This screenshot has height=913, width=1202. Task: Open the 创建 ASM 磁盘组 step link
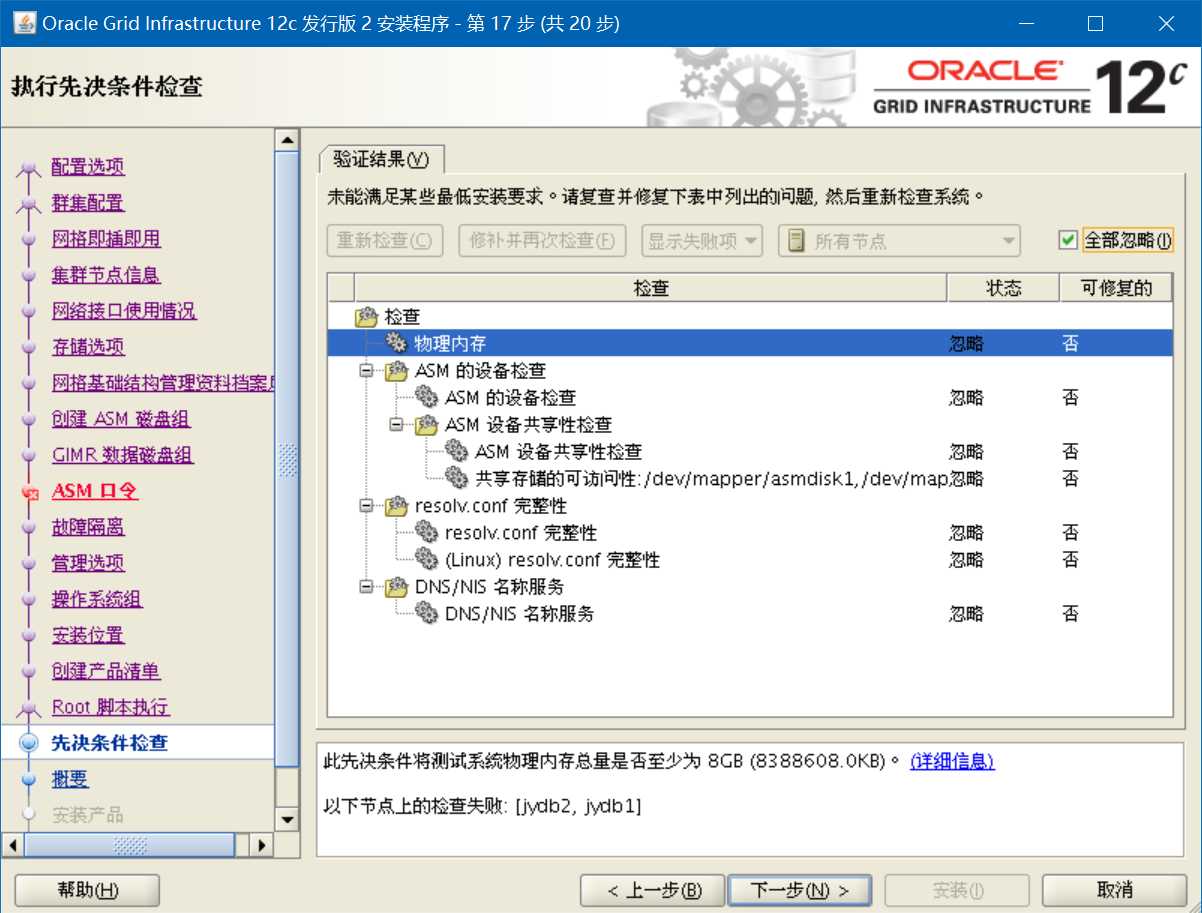tap(121, 419)
